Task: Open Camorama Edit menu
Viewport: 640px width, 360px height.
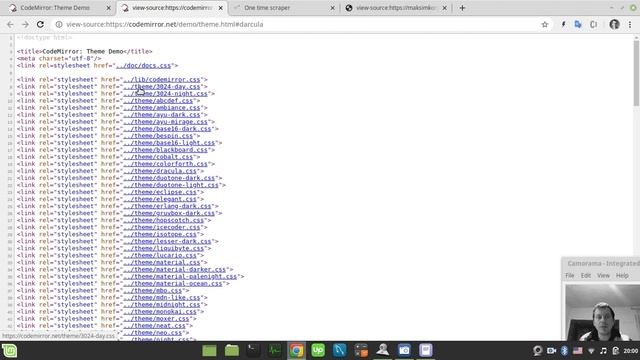Action: [586, 276]
